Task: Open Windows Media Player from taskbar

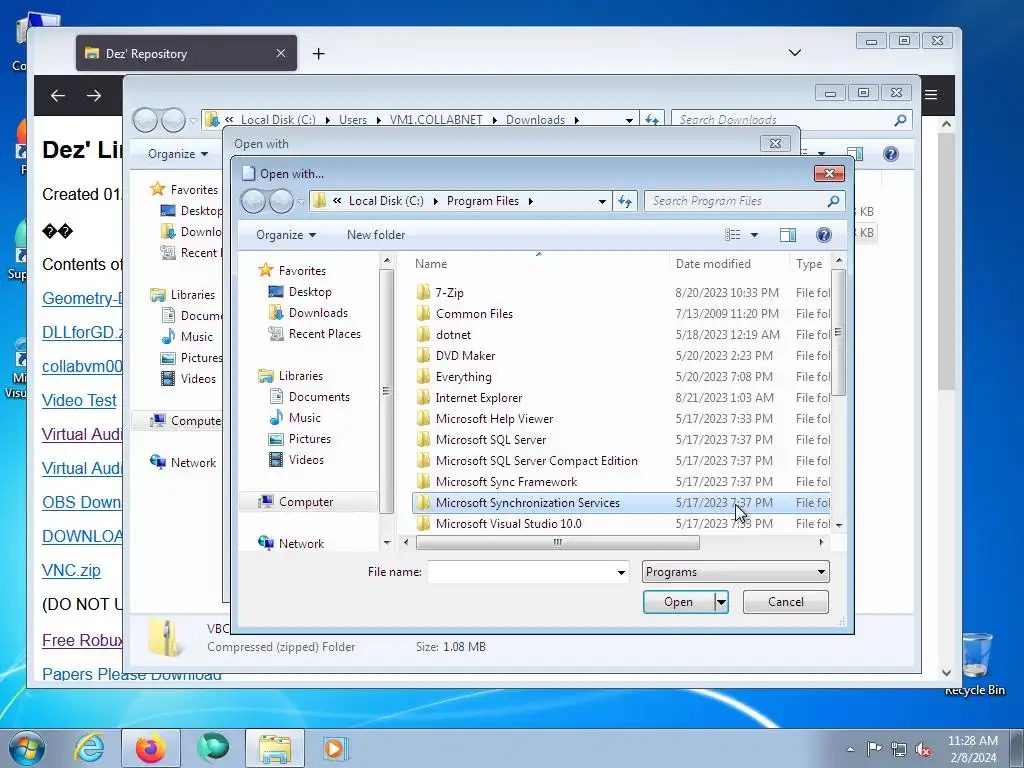Action: coord(335,748)
